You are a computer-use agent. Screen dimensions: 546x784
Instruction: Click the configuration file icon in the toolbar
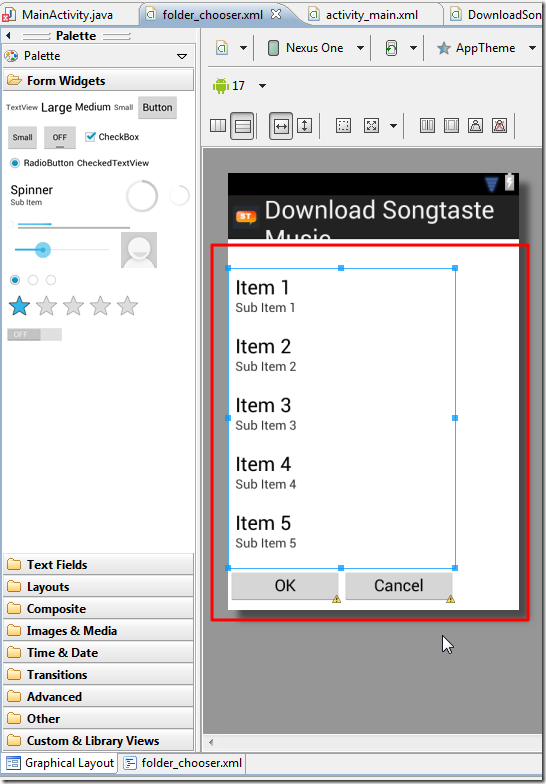point(222,48)
